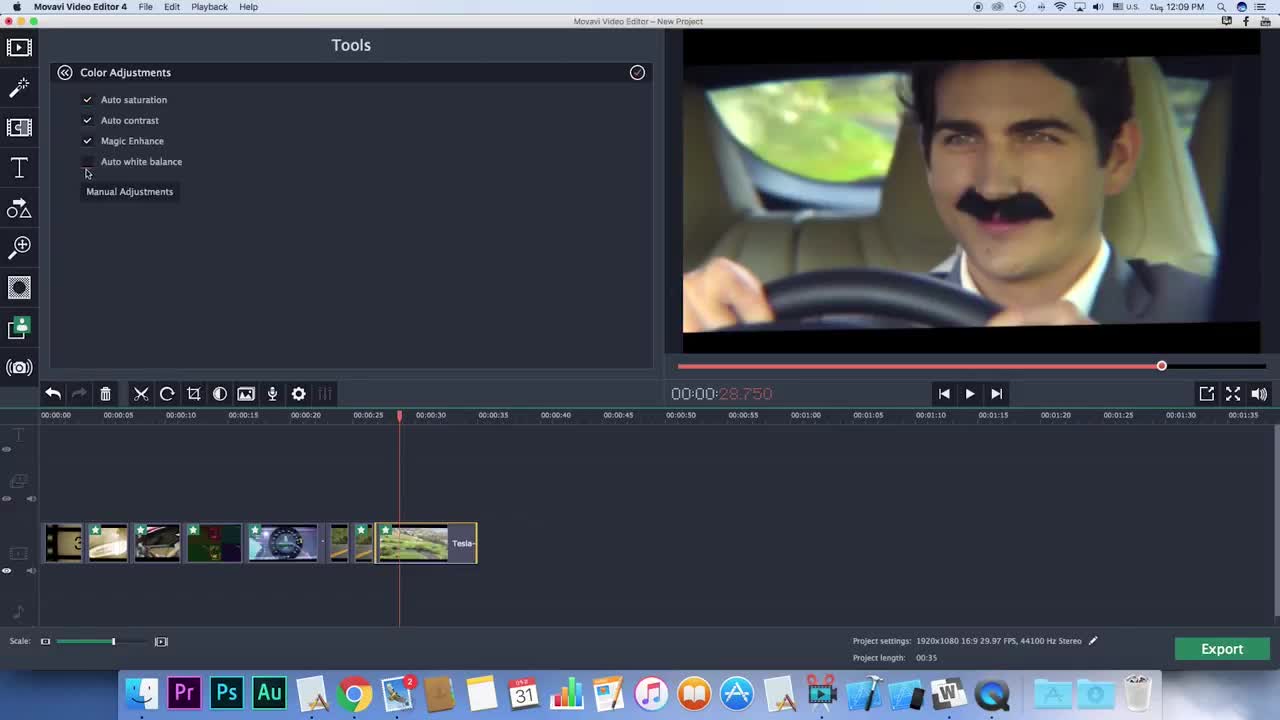The width and height of the screenshot is (1280, 720).
Task: Open Adobe Premiere Pro from Dock
Action: 184,693
